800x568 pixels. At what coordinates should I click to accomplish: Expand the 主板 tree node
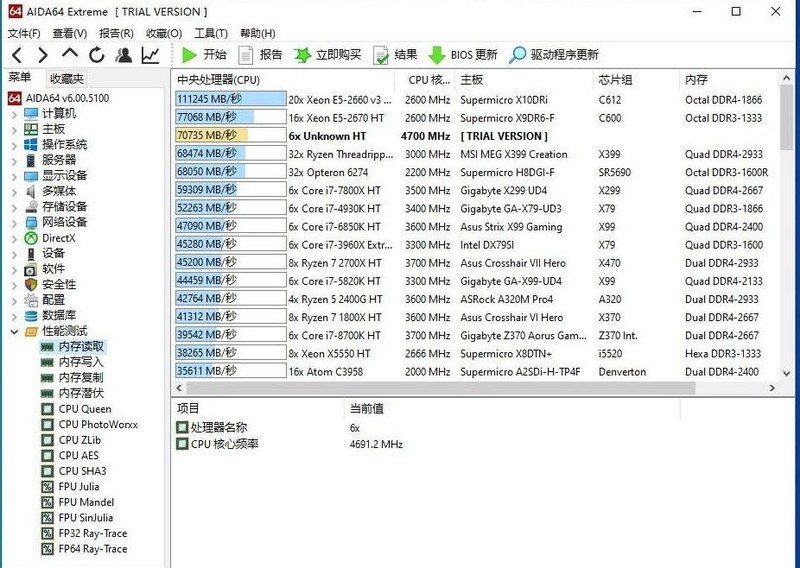click(14, 130)
